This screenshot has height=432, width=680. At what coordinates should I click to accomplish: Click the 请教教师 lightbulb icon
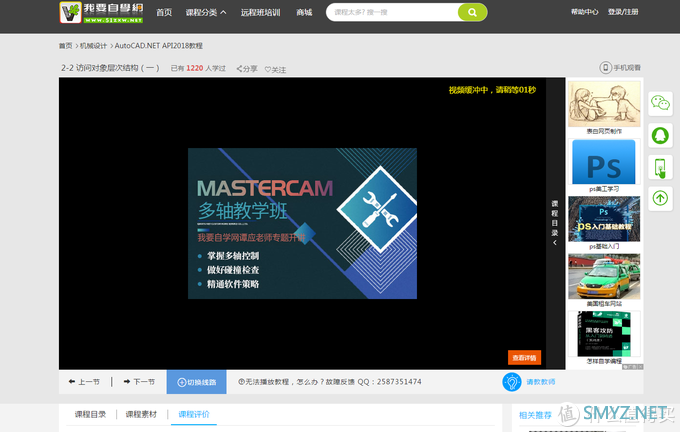512,382
